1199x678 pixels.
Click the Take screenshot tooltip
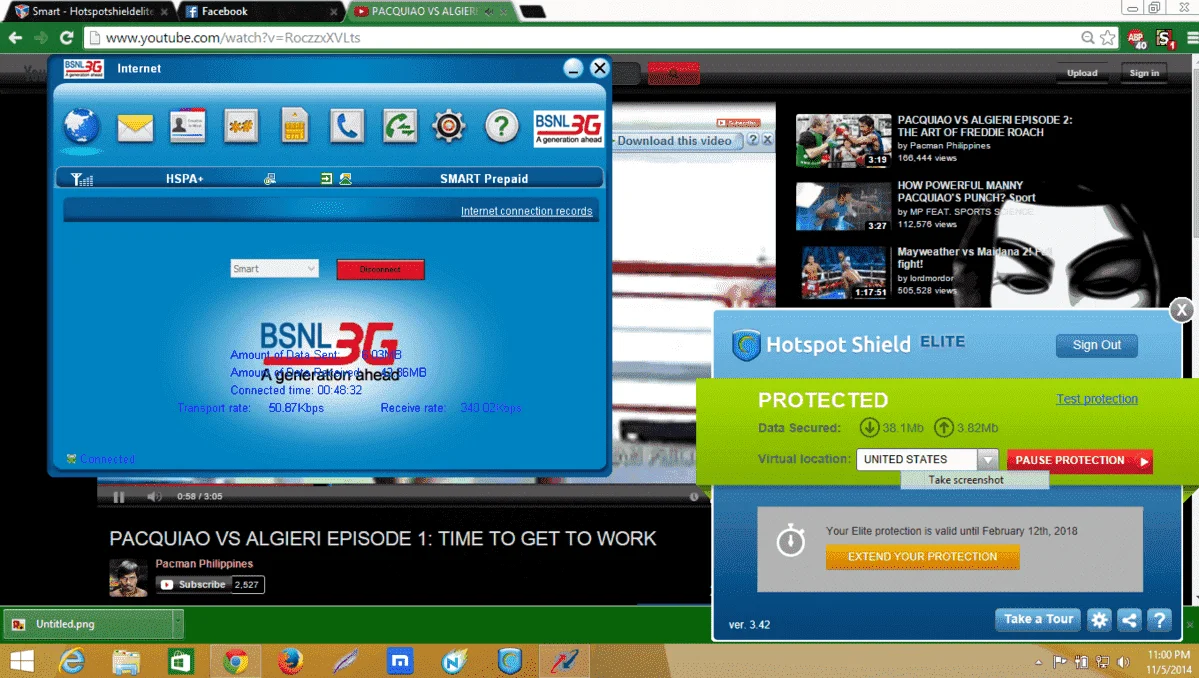pyautogui.click(x=974, y=480)
